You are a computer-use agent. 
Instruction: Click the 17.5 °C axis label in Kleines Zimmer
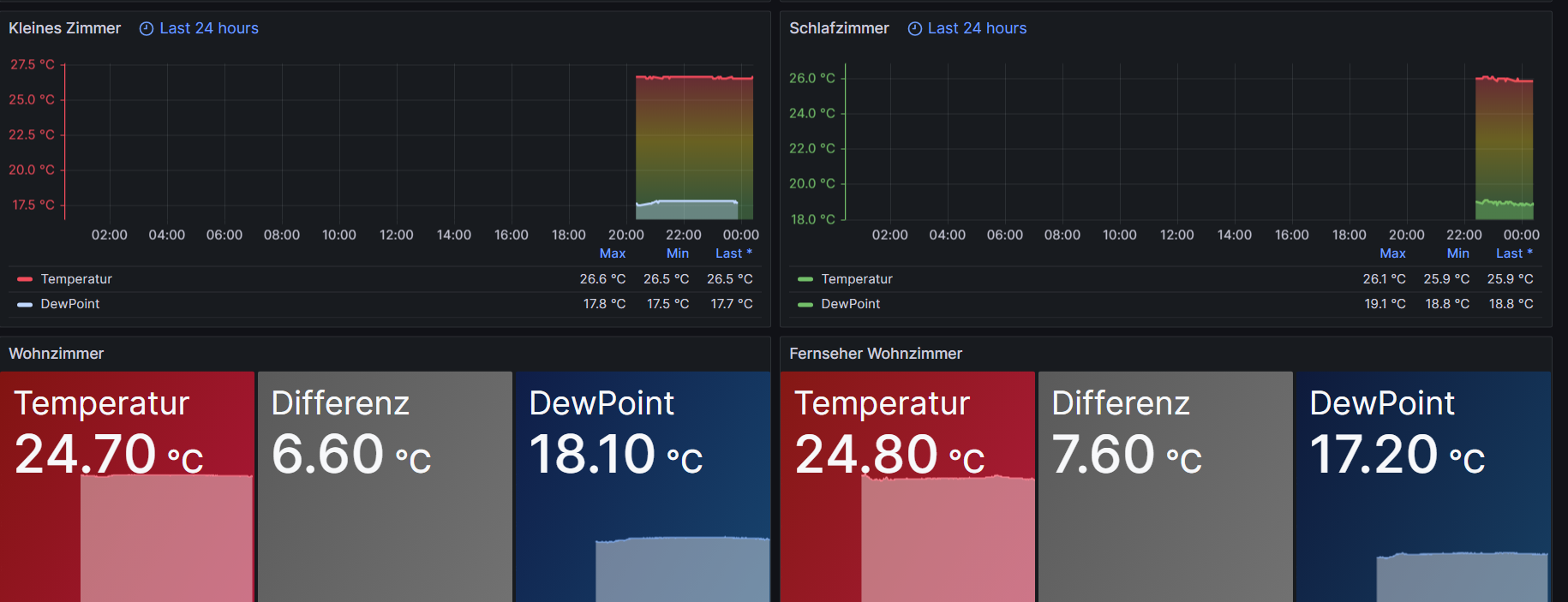coord(33,205)
